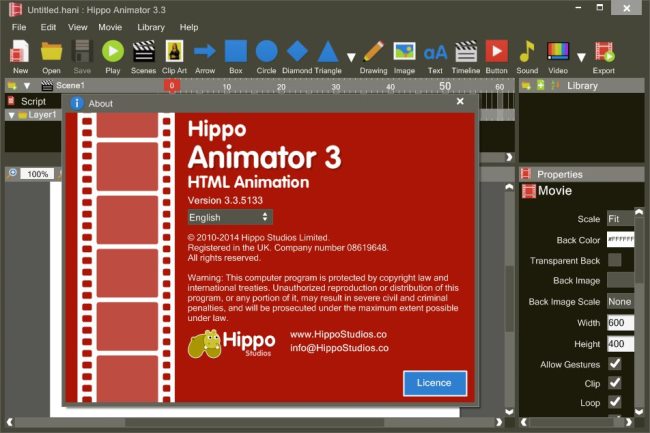Click the Licence button in About dialog
The image size is (650, 433).
(x=434, y=383)
